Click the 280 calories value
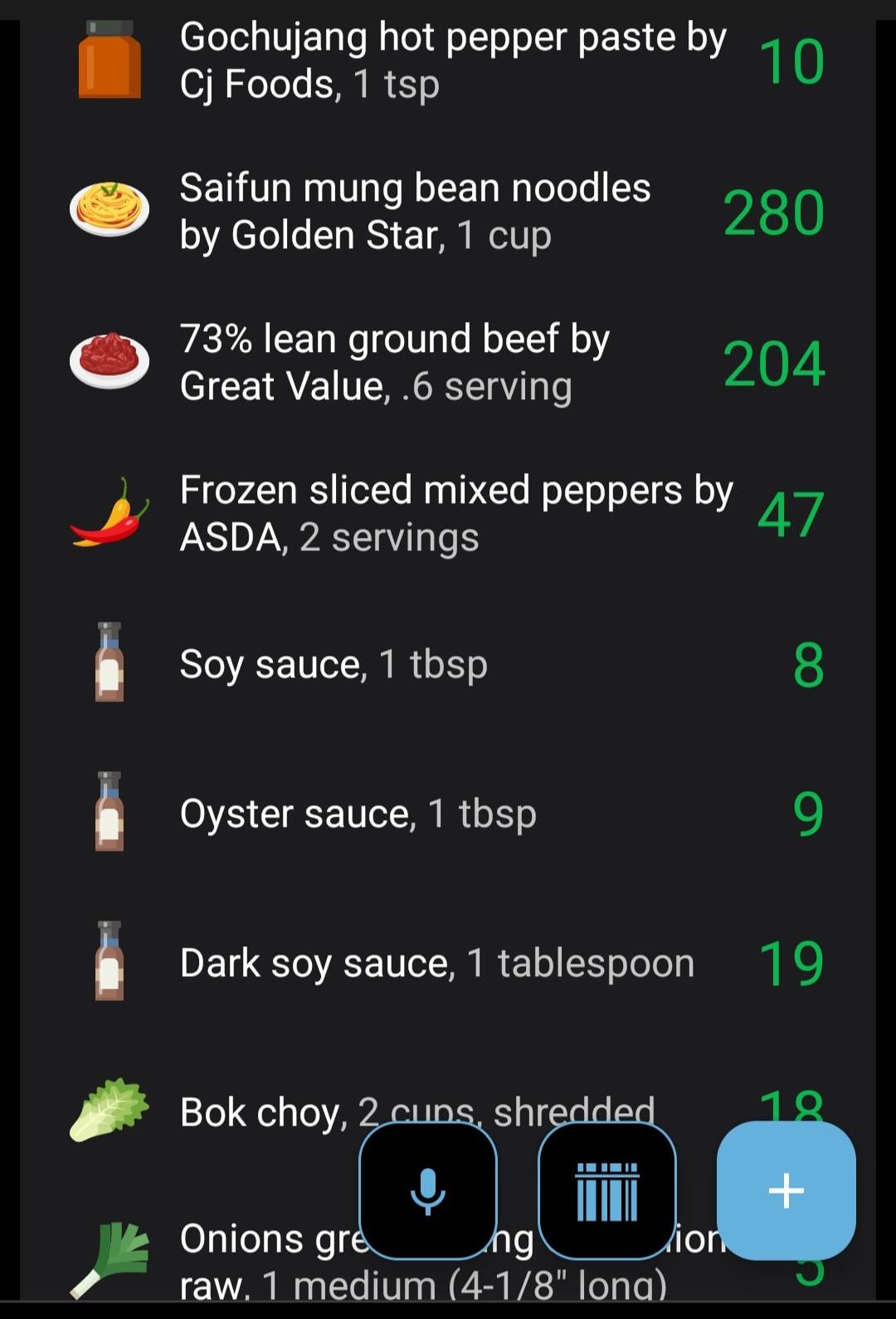Image resolution: width=896 pixels, height=1319 pixels. coord(774,213)
